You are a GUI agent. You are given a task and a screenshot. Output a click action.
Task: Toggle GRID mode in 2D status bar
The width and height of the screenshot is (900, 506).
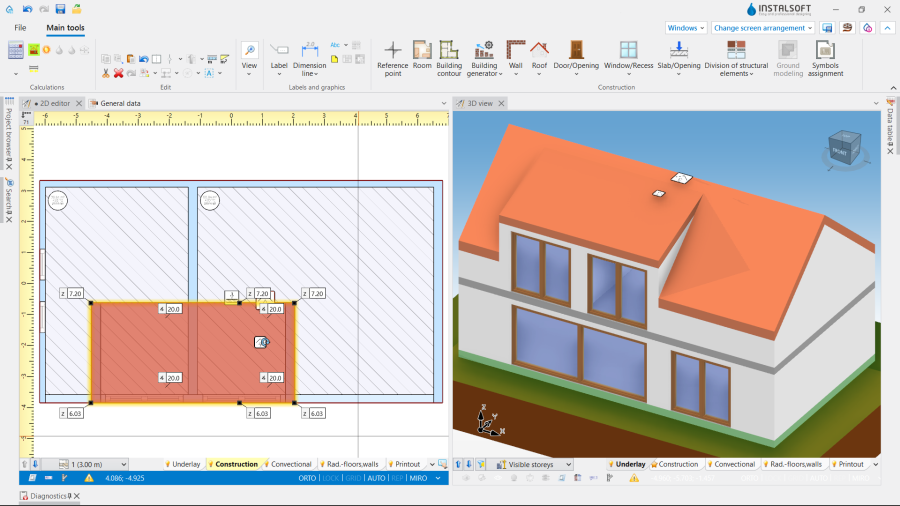353,478
